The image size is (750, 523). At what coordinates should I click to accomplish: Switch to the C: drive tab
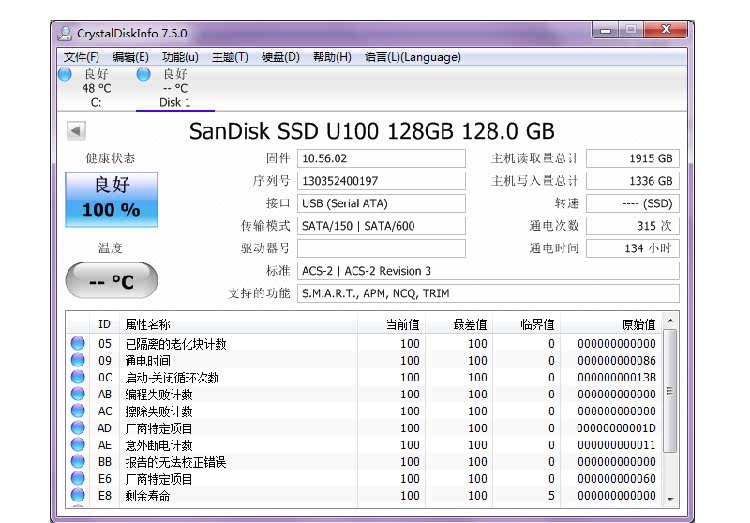(x=96, y=89)
